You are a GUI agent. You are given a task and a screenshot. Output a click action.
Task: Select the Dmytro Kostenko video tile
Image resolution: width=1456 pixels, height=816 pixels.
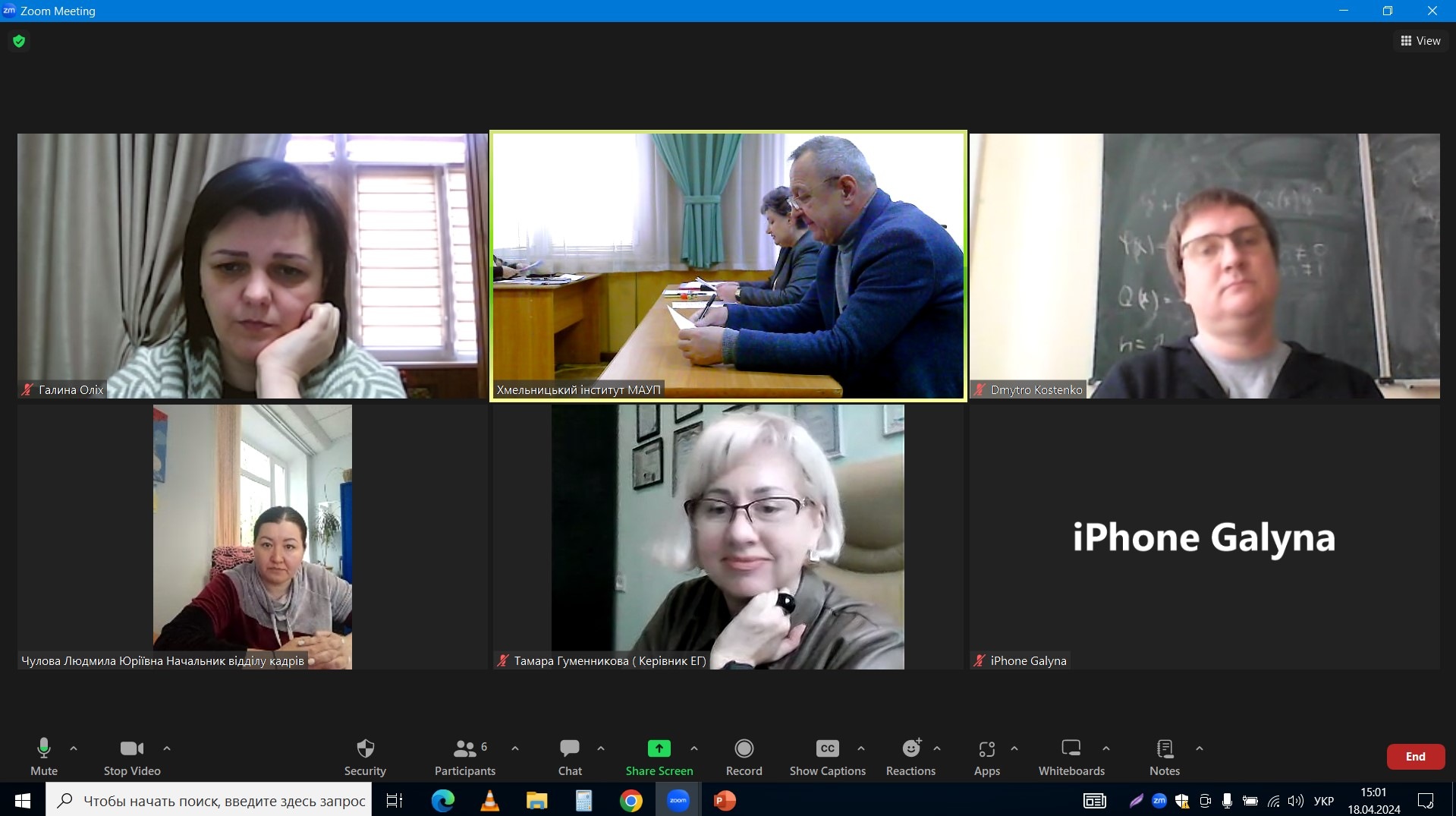coord(1204,266)
